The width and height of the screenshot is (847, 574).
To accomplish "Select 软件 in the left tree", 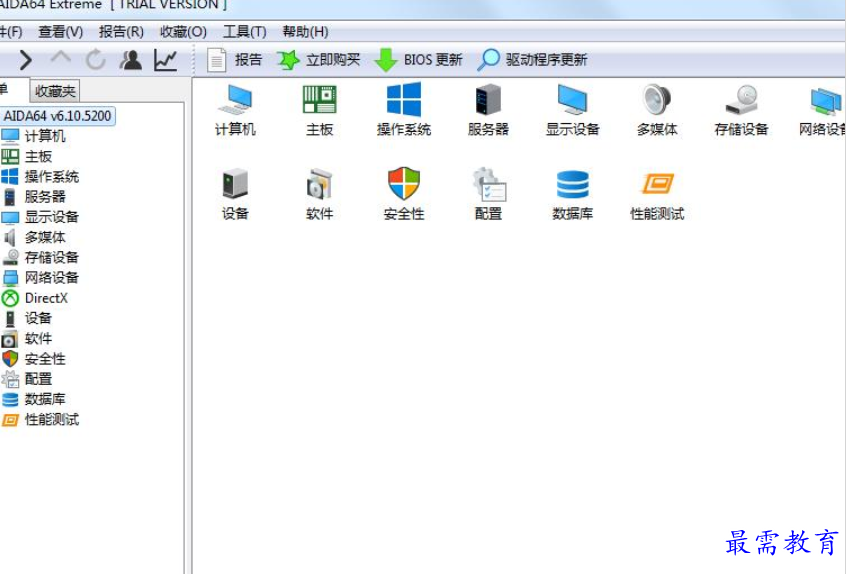I will pos(26,339).
